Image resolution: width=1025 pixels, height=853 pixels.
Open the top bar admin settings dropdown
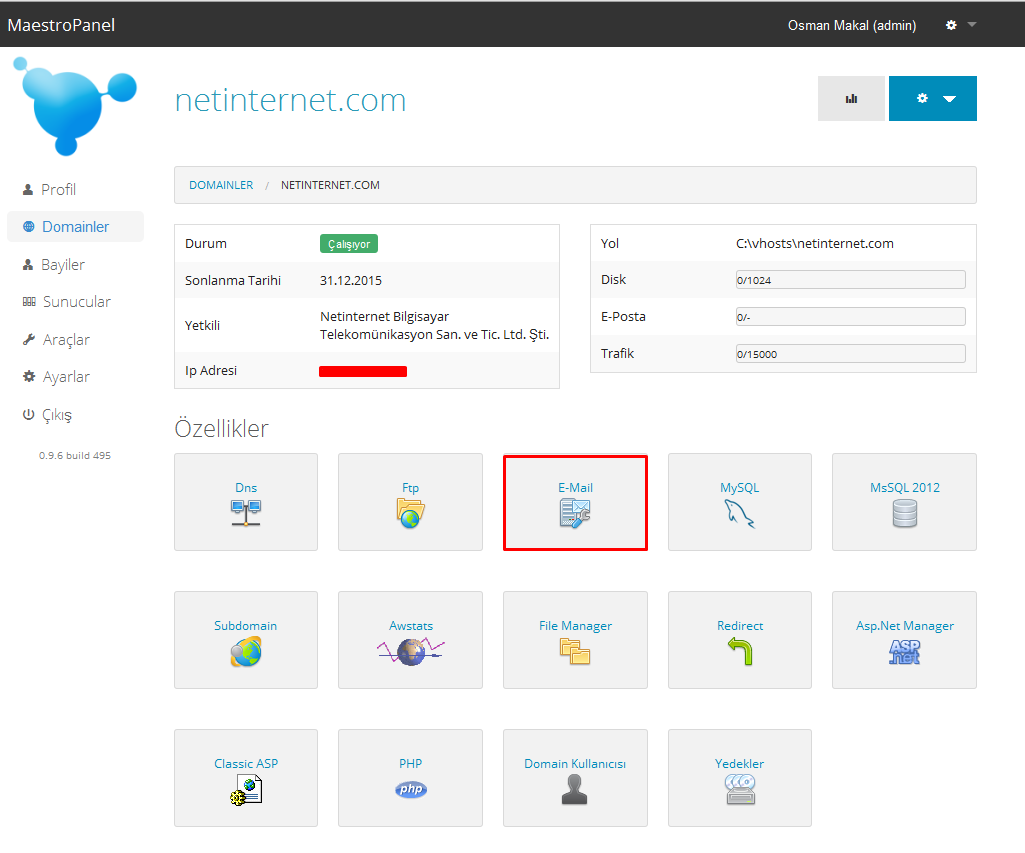pos(961,25)
